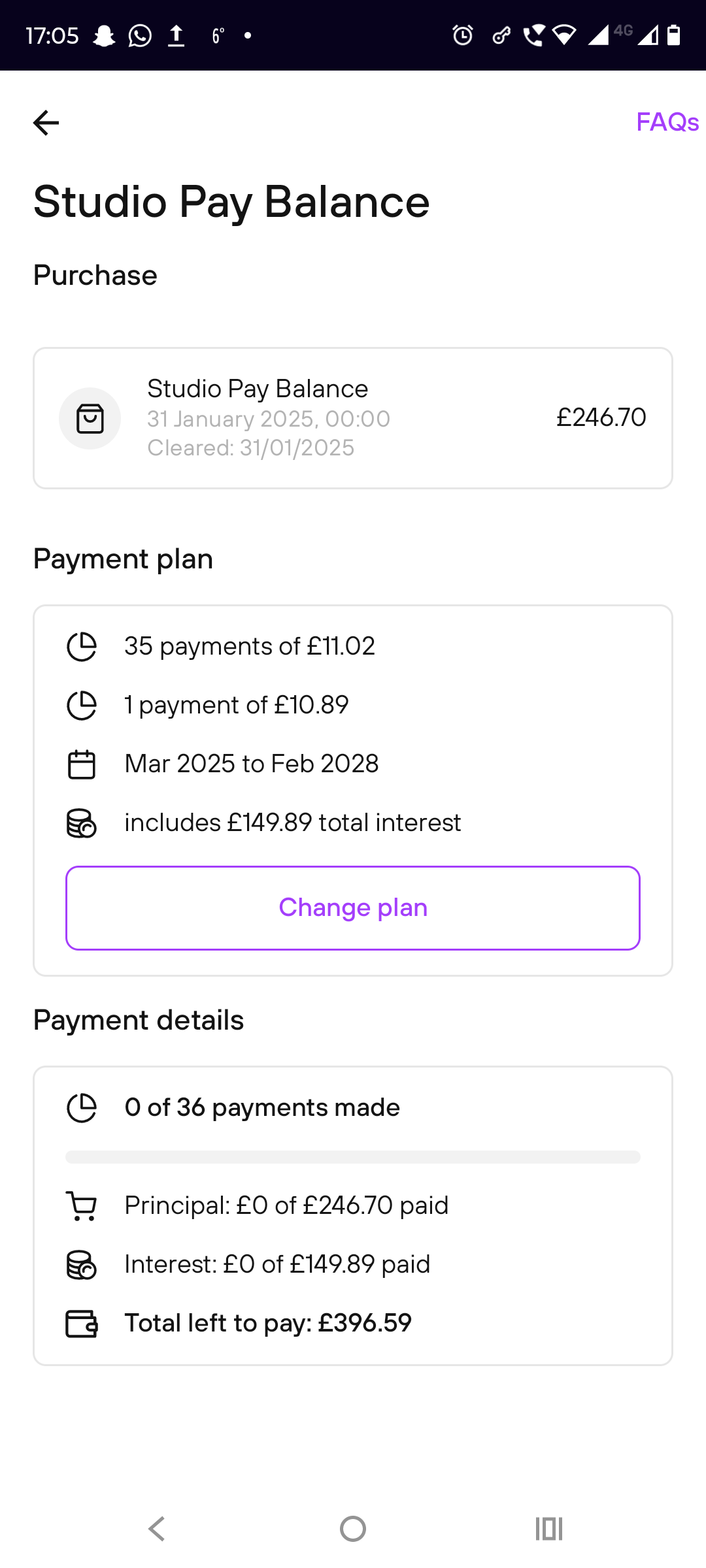The width and height of the screenshot is (706, 1568).
Task: Tap the back arrow at top
Action: pos(46,122)
